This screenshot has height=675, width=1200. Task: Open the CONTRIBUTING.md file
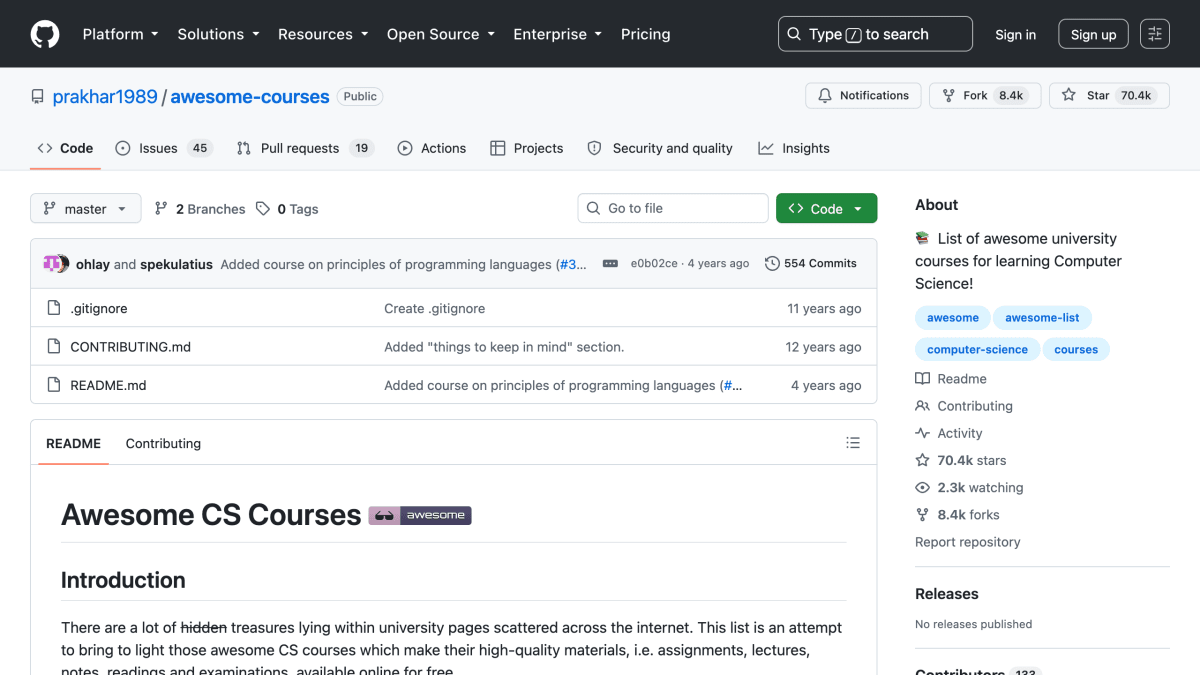click(x=130, y=347)
